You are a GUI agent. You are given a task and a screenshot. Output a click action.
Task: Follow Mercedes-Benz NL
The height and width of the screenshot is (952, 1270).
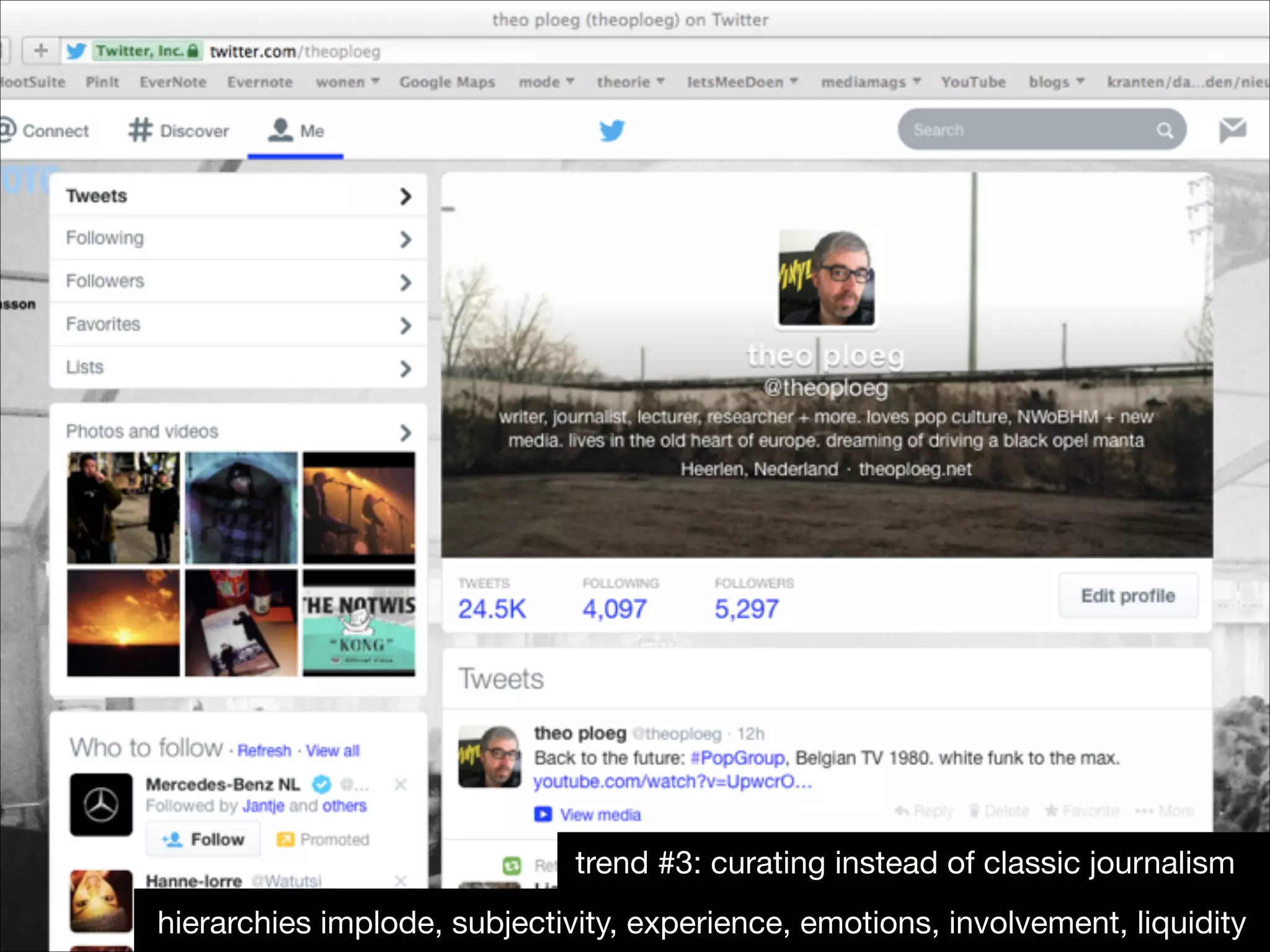click(203, 840)
